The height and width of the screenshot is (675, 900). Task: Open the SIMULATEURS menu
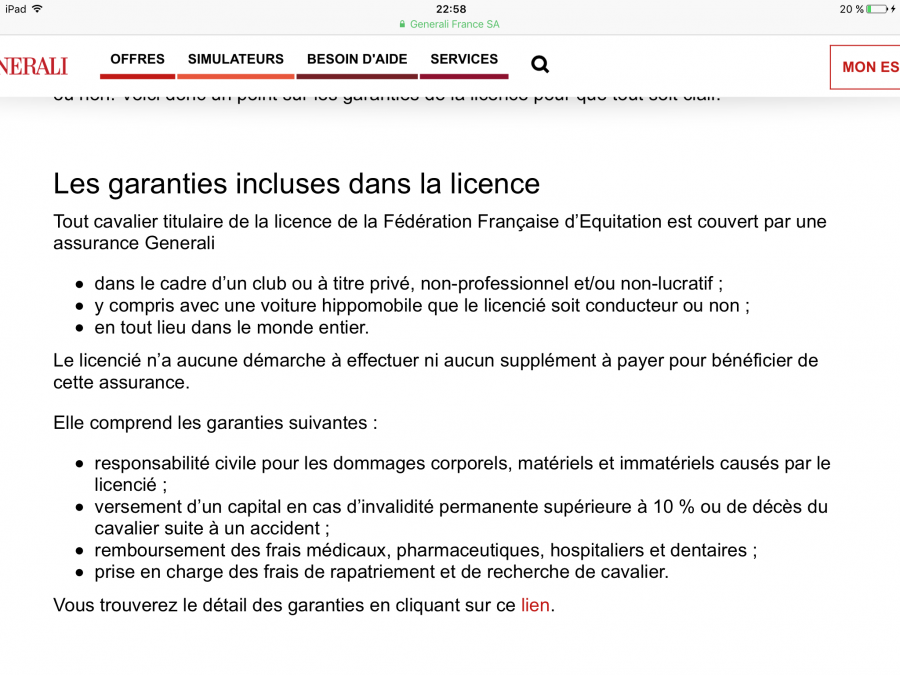[236, 59]
